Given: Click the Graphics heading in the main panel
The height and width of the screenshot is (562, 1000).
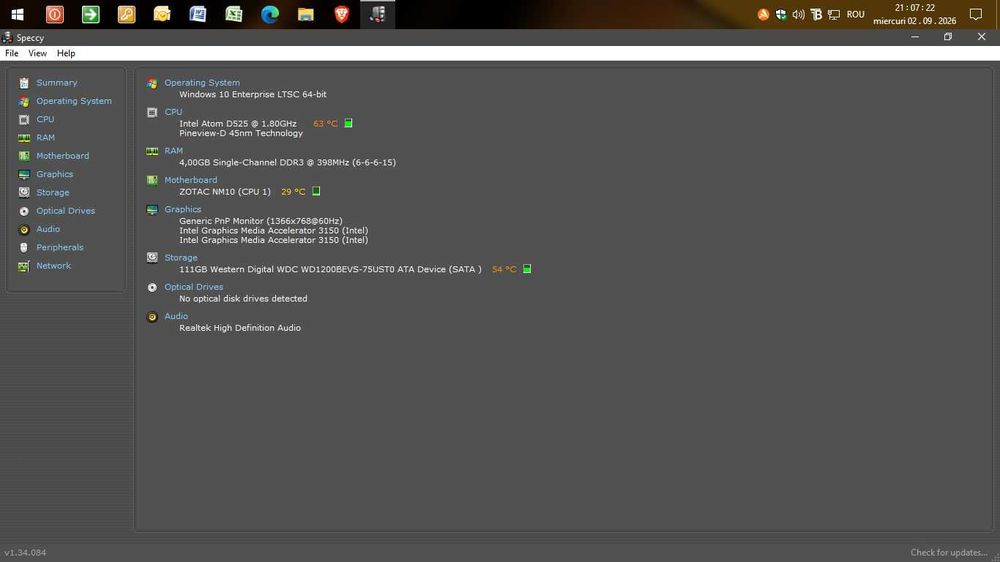Looking at the screenshot, I should (x=183, y=209).
